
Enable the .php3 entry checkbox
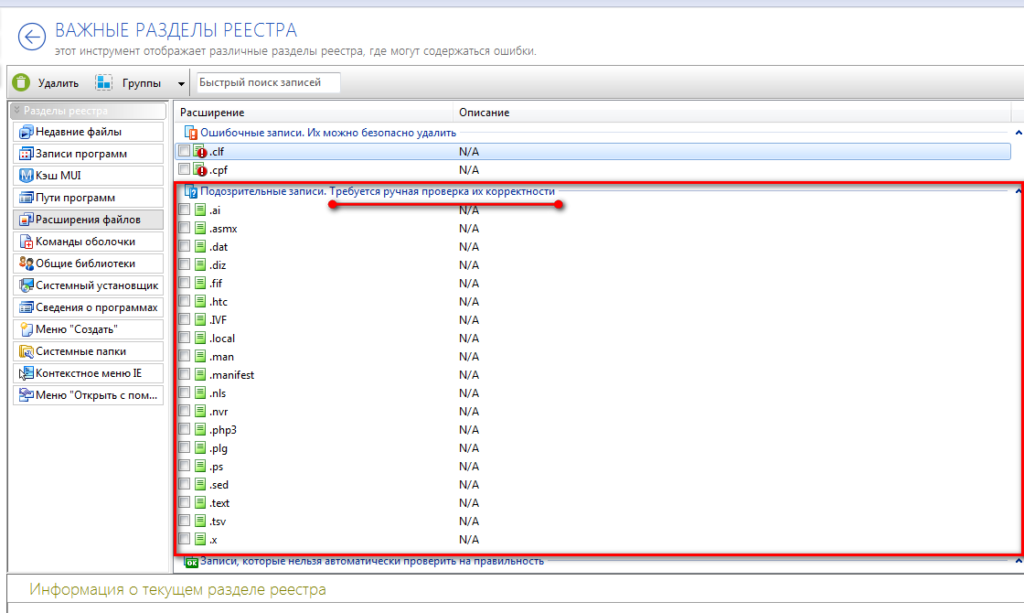pos(184,430)
